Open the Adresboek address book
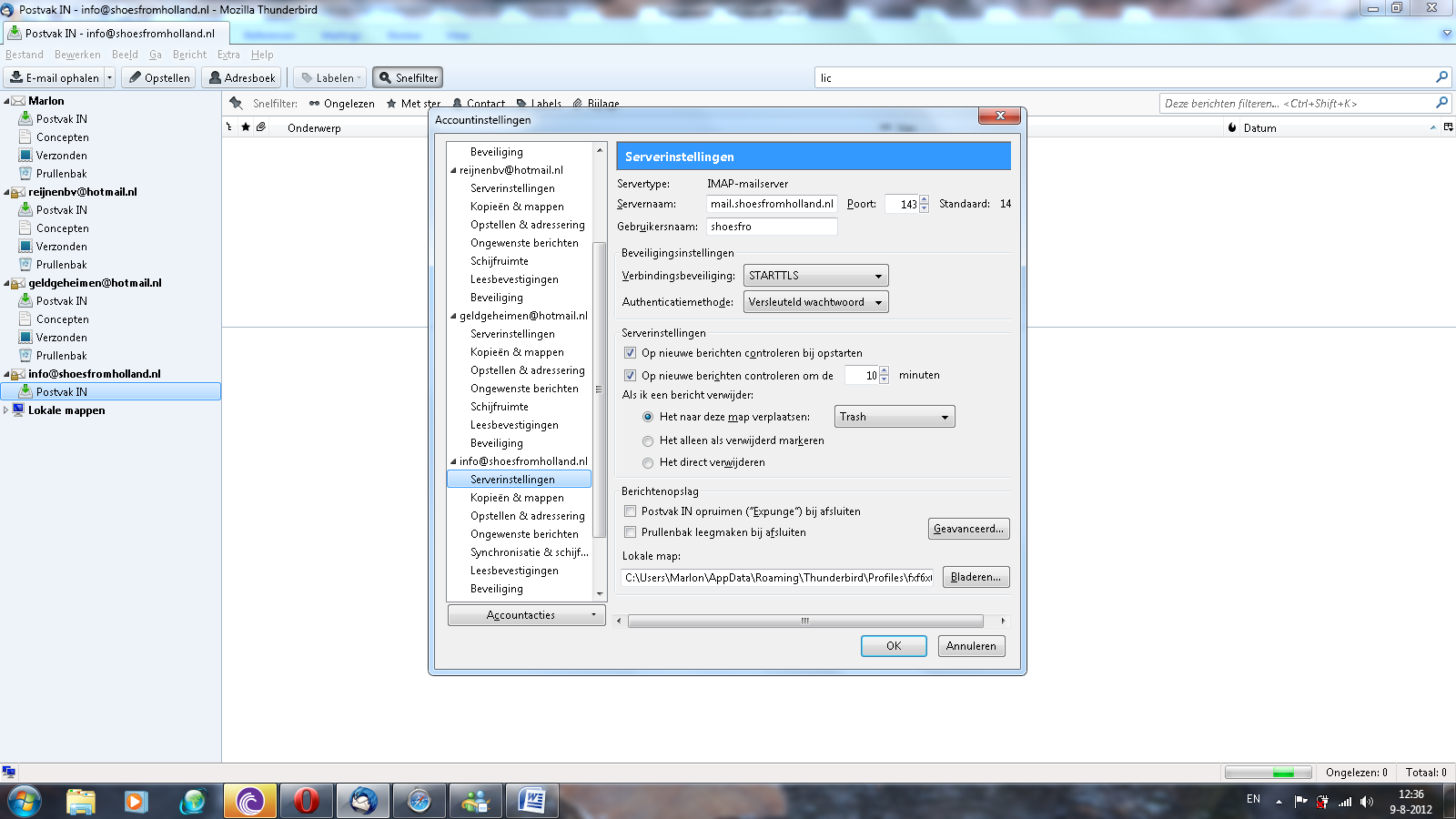 pyautogui.click(x=242, y=78)
